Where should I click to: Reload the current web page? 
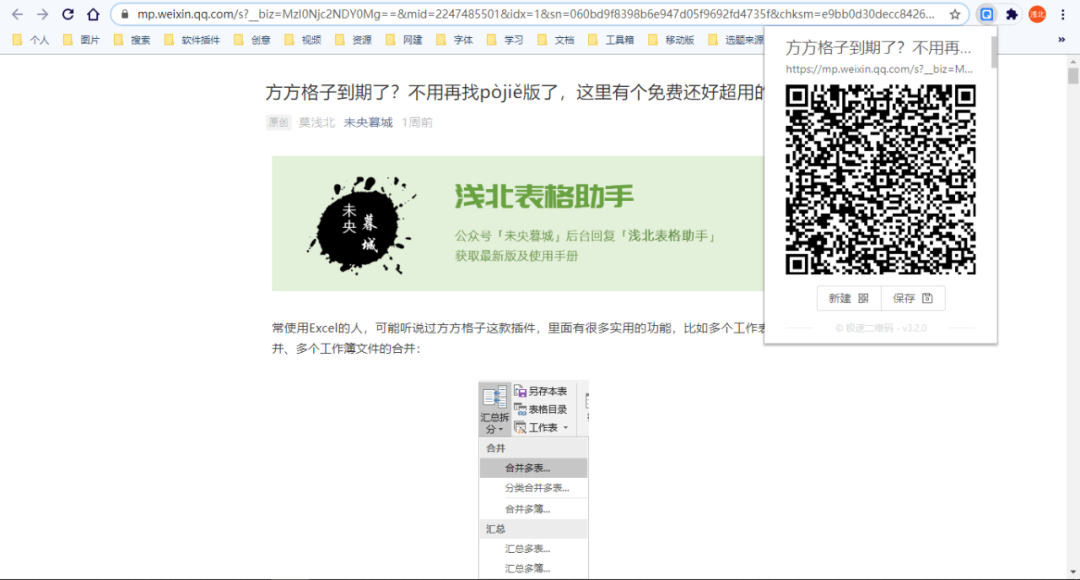coord(68,14)
